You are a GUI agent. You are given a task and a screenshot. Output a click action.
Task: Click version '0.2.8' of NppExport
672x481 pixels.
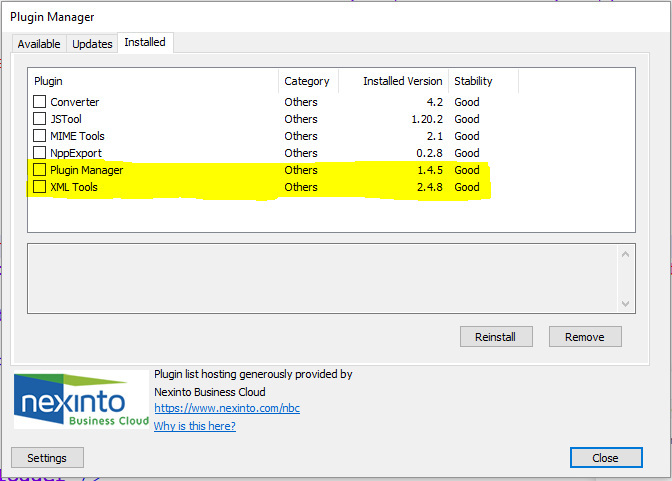point(429,153)
